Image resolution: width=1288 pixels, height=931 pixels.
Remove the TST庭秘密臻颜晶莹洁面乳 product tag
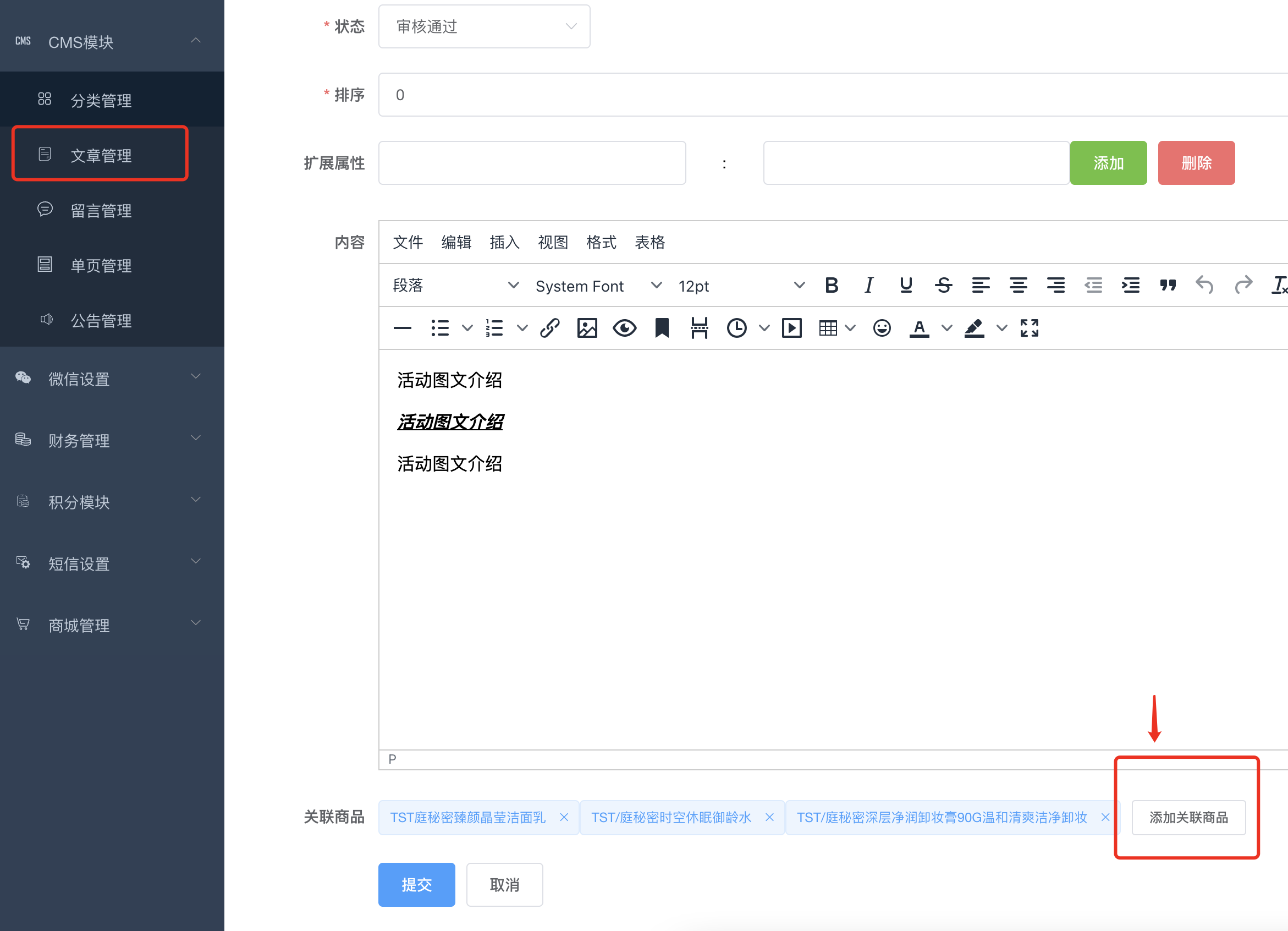(x=564, y=818)
